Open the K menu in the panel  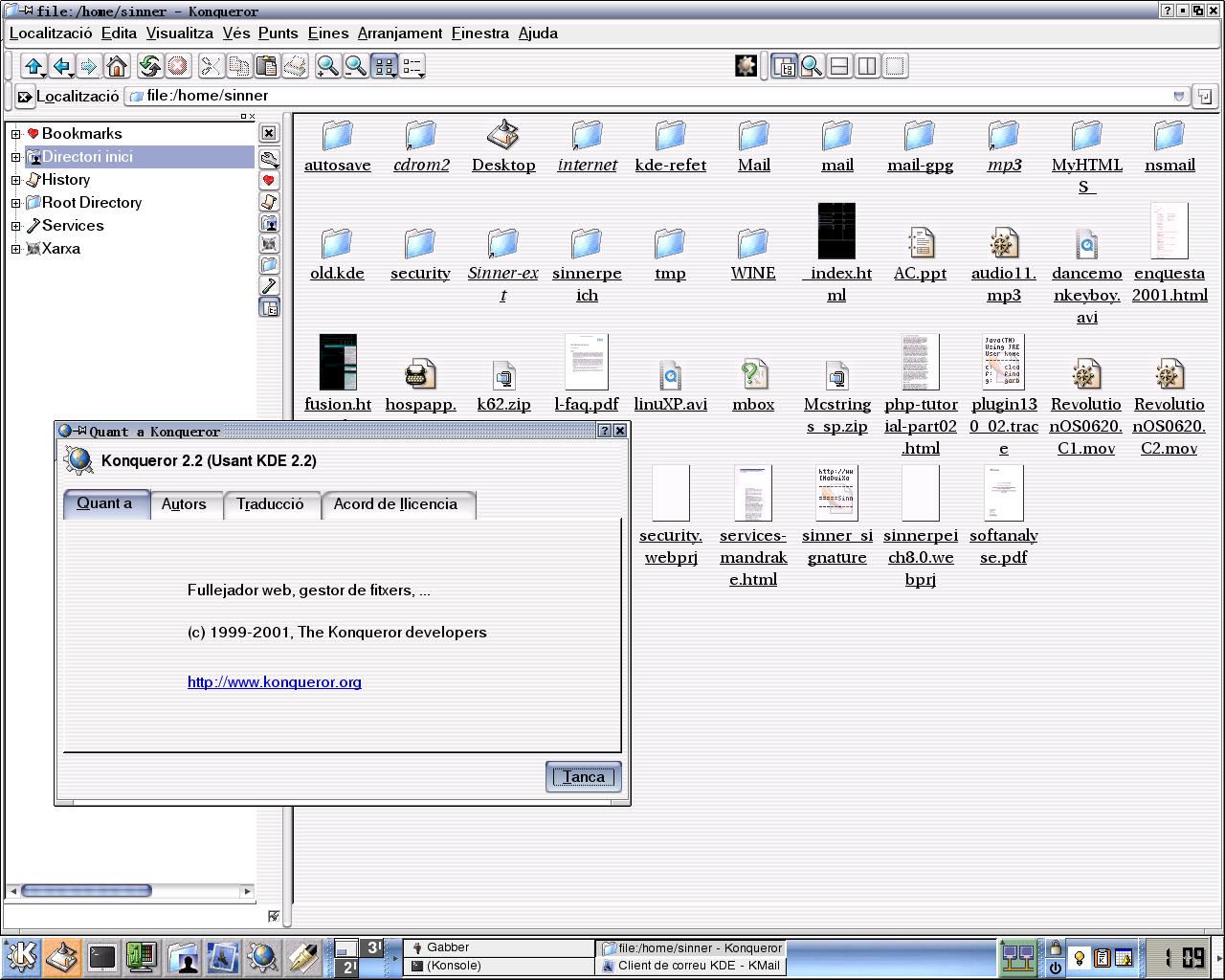tap(21, 956)
